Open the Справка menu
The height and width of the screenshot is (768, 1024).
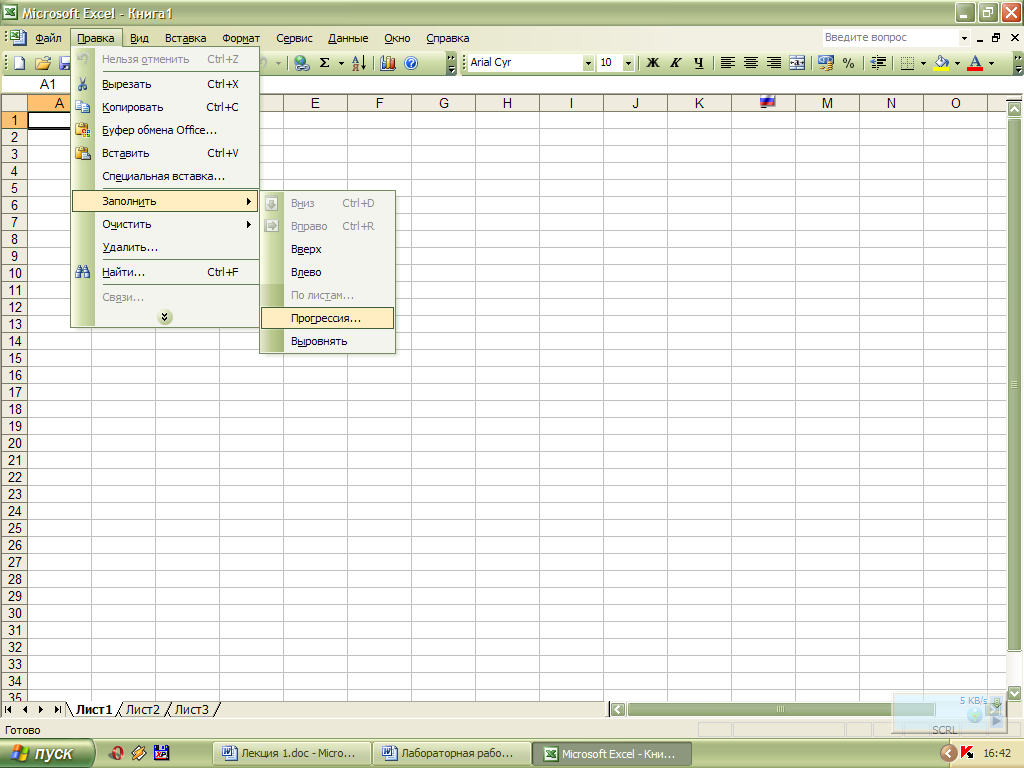click(447, 38)
